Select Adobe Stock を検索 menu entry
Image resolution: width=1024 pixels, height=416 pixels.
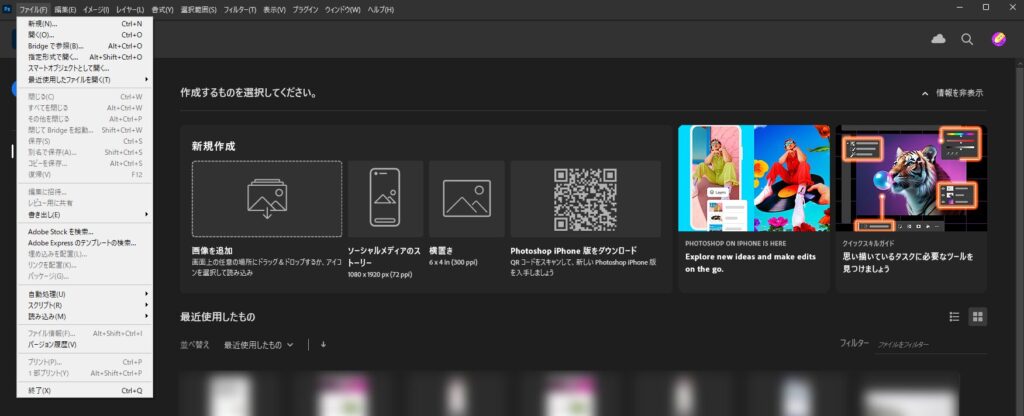[x=85, y=231]
